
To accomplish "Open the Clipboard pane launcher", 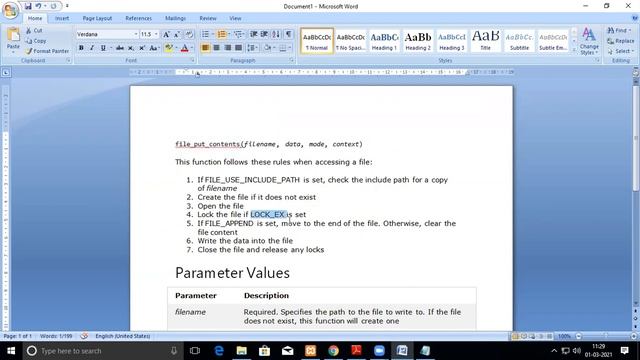I will click(x=68, y=60).
